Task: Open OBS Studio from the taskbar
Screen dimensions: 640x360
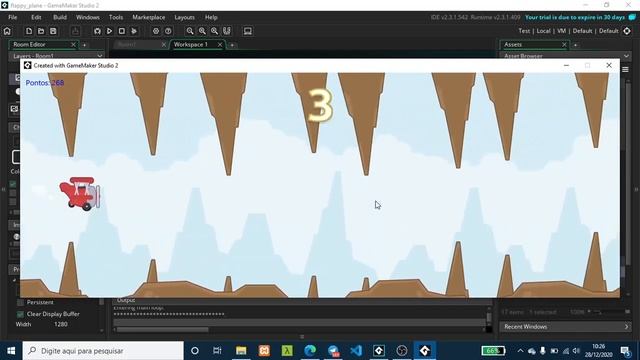Action: point(402,351)
